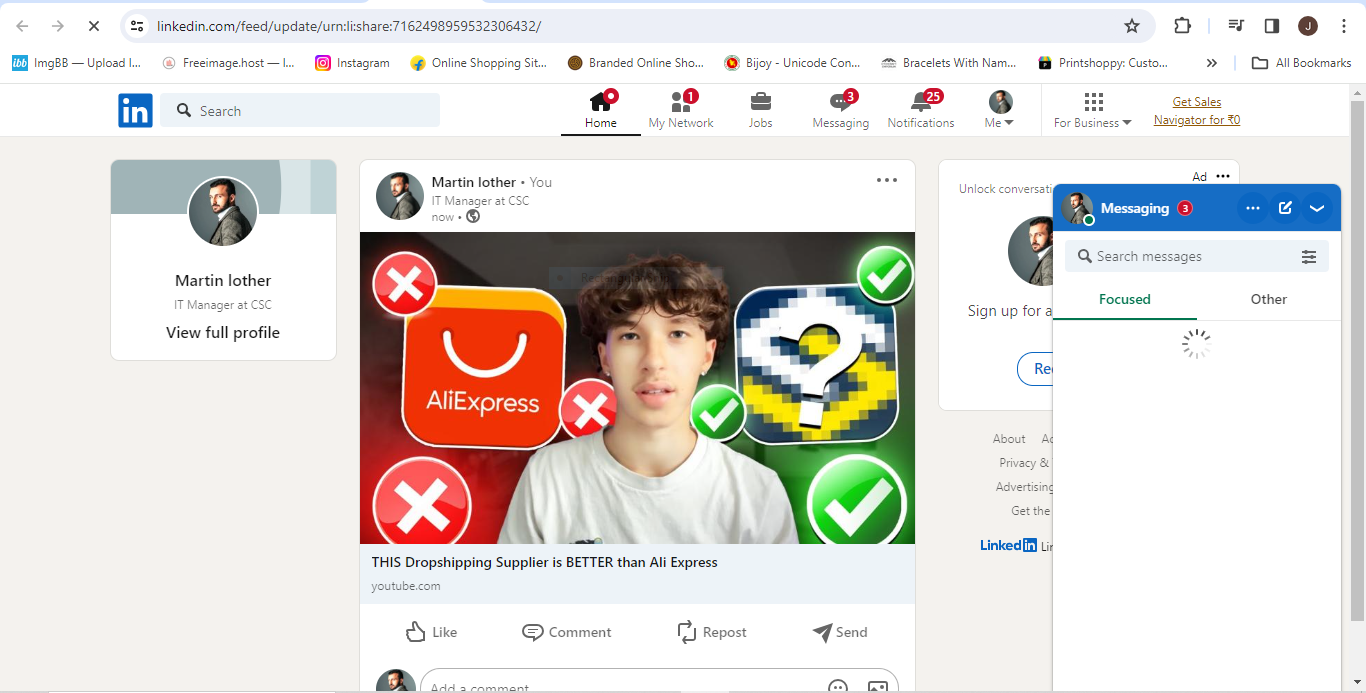Screen dimensions: 1366x693
Task: Open the Freeimage.host bookmark
Action: [x=228, y=62]
